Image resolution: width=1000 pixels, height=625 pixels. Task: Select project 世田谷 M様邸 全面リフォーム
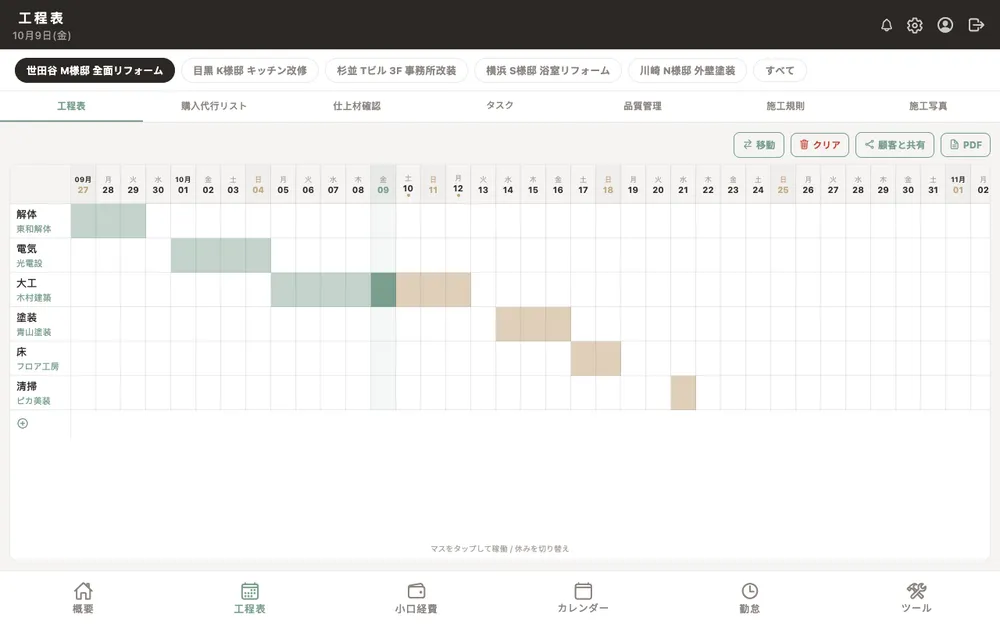coord(94,70)
